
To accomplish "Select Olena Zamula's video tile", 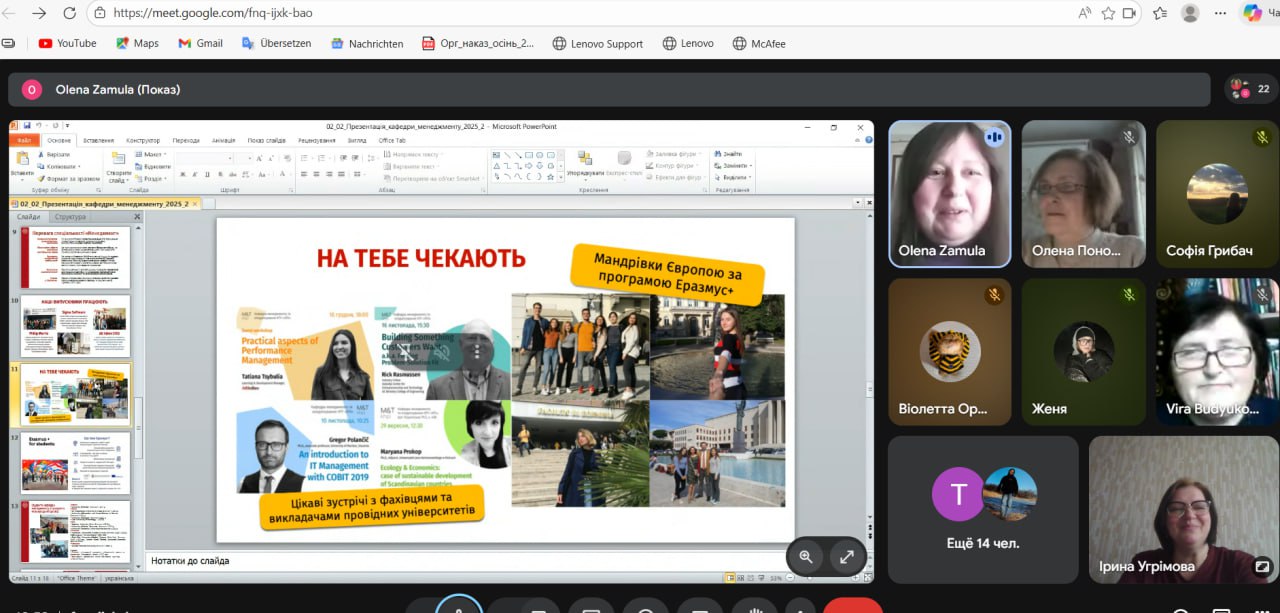I will click(x=949, y=193).
